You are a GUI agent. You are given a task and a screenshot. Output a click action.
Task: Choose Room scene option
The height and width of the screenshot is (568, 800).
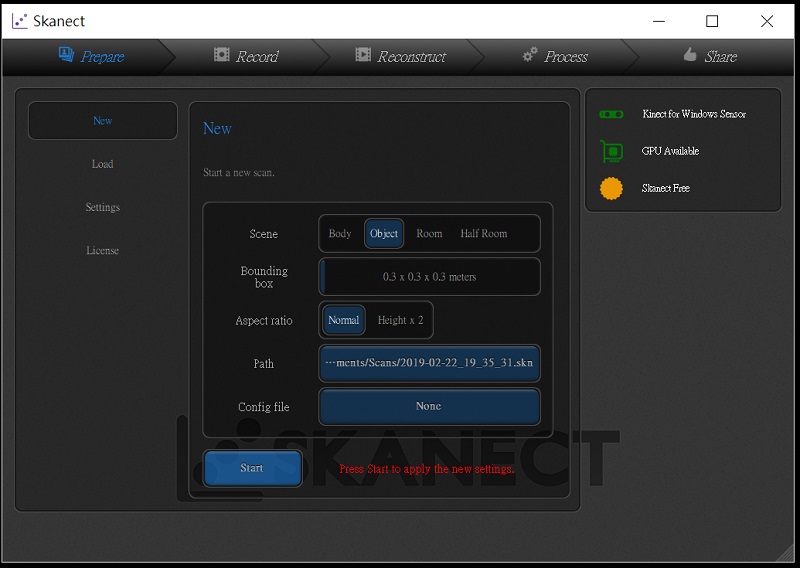(429, 234)
